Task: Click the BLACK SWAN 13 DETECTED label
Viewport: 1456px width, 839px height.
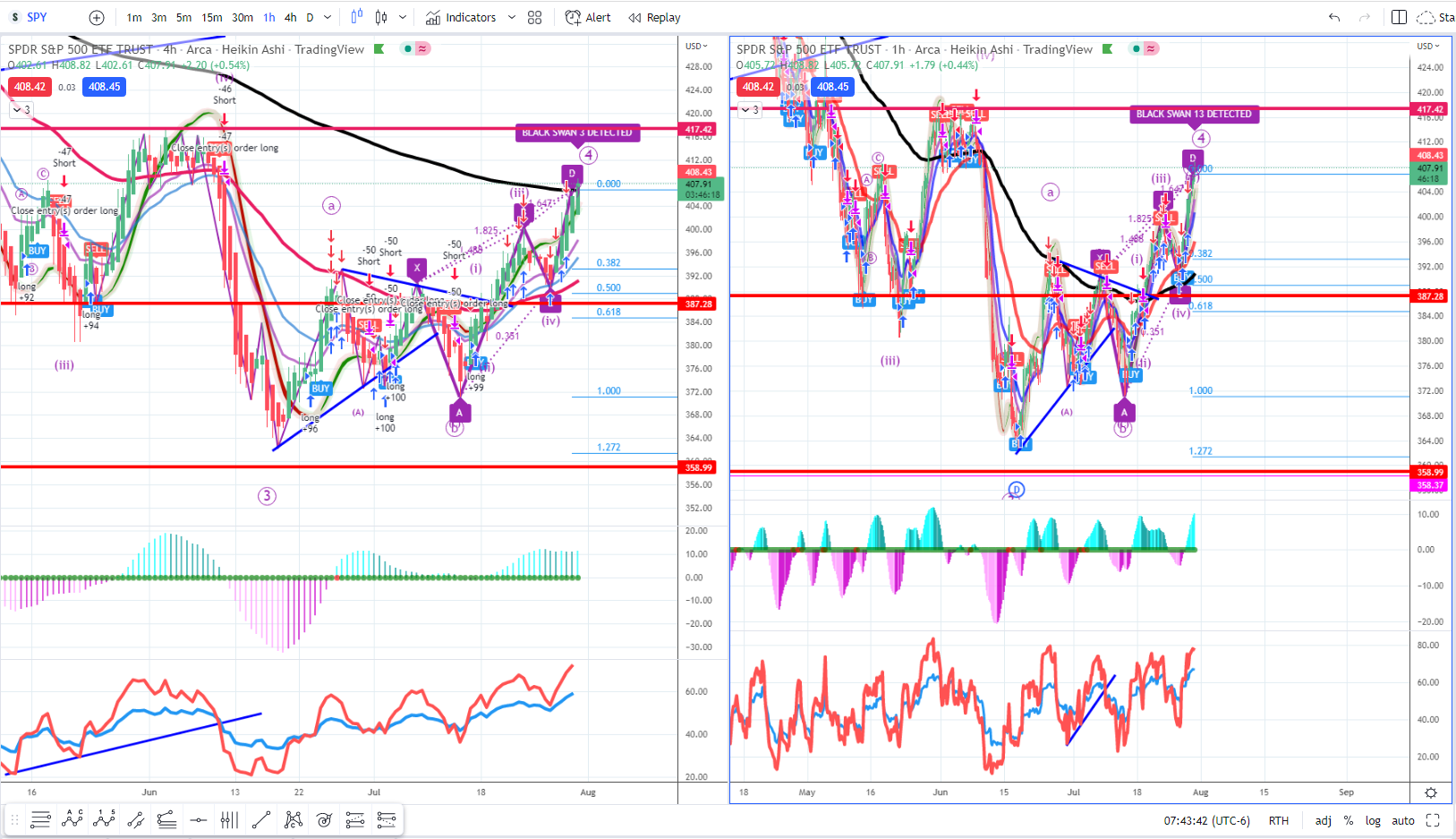Action: coord(1194,114)
